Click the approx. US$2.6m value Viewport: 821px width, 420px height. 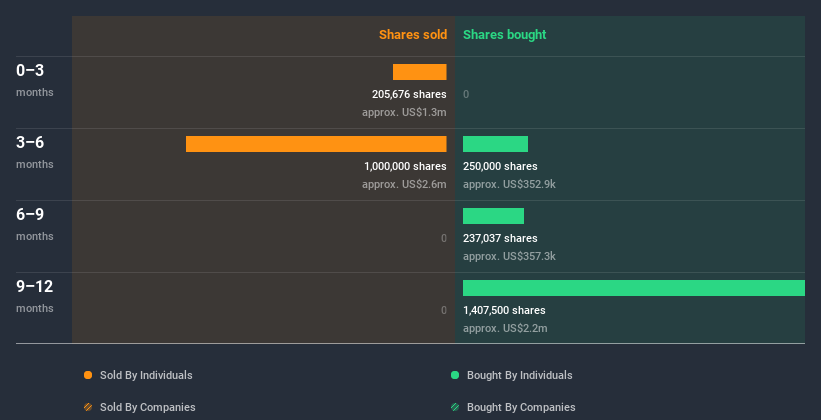(404, 184)
